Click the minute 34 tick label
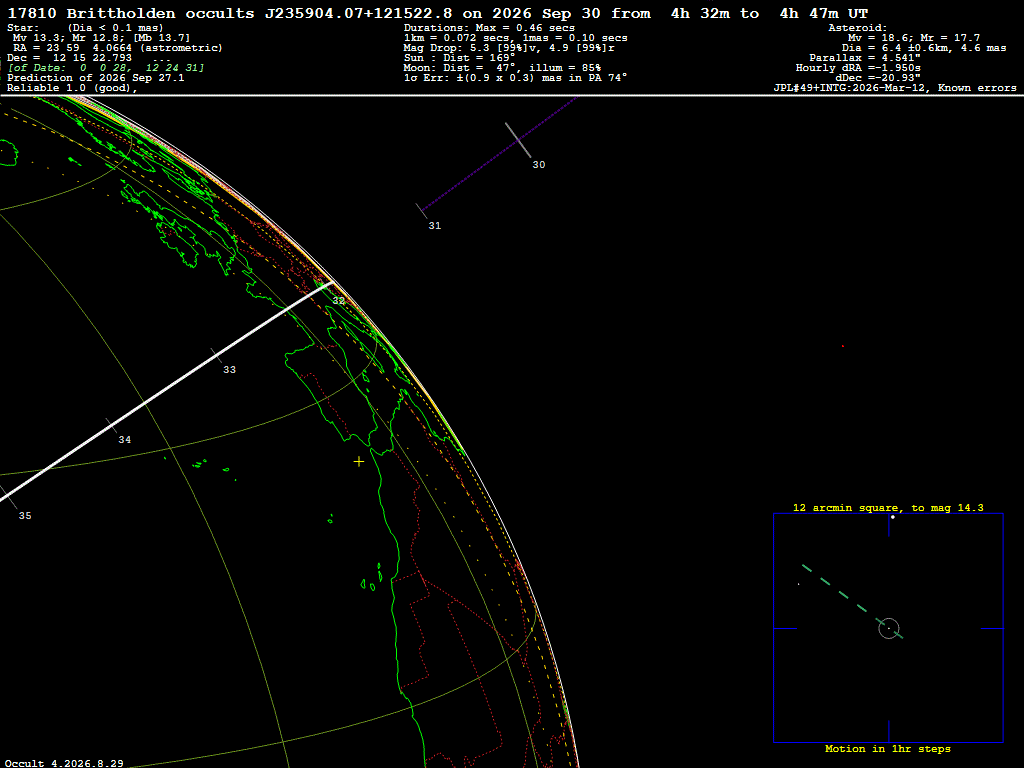The width and height of the screenshot is (1024, 768). point(125,440)
